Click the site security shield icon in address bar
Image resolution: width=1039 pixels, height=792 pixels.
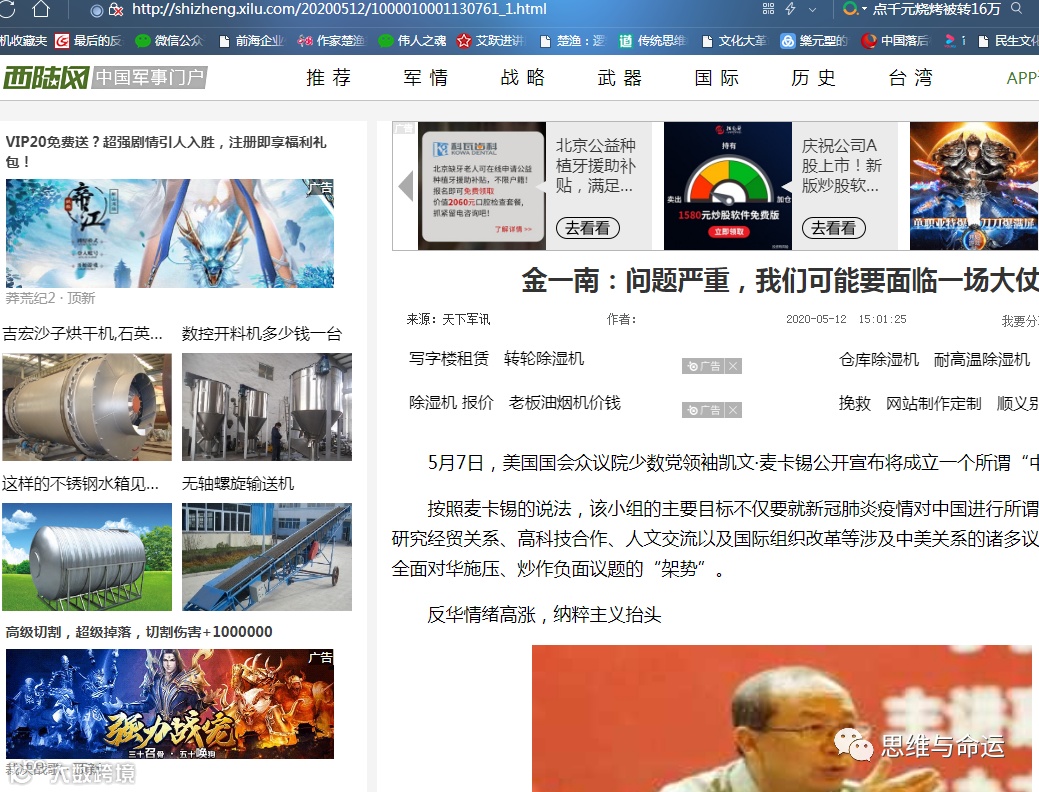point(117,10)
